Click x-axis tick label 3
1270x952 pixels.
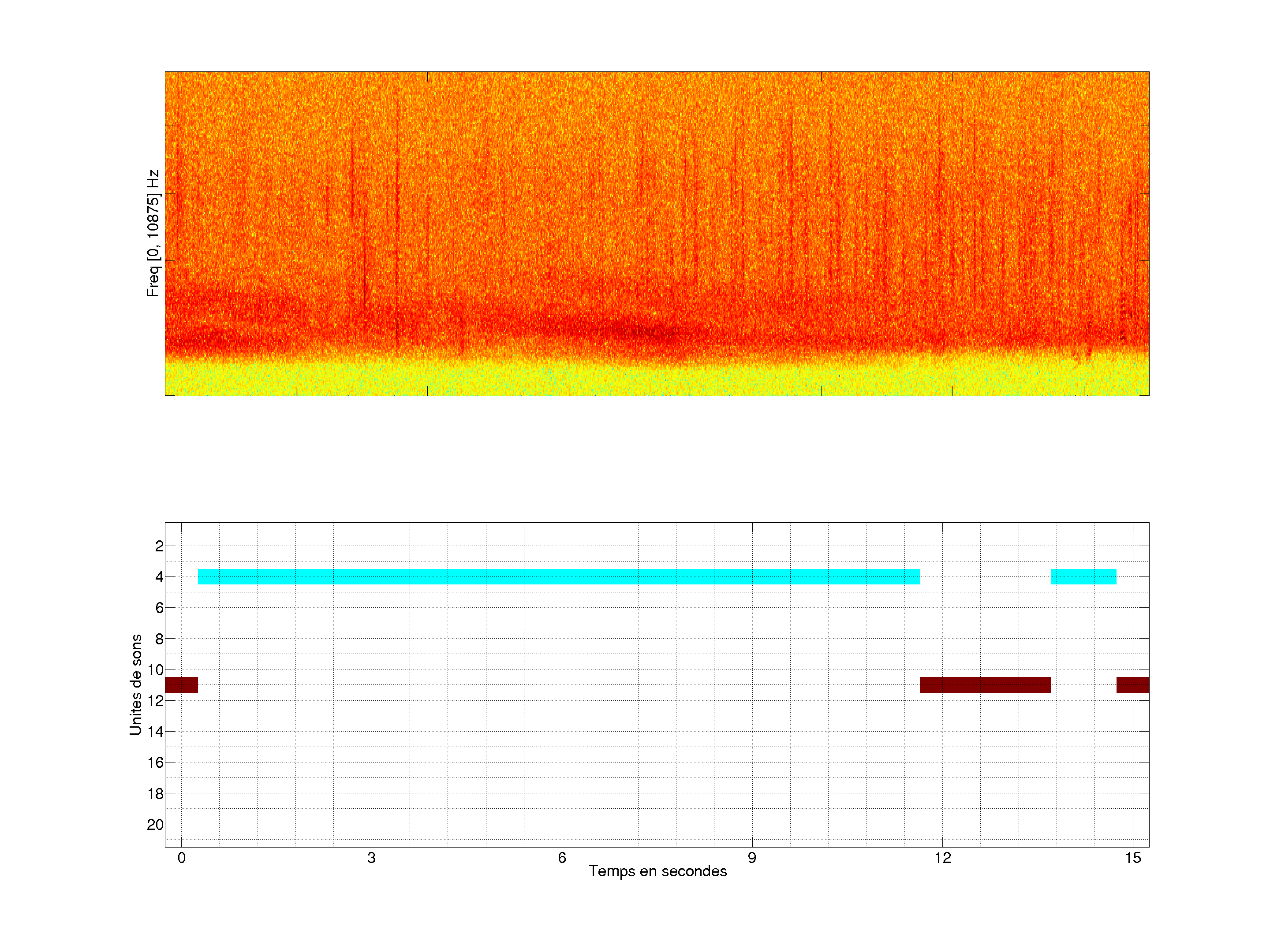point(371,858)
